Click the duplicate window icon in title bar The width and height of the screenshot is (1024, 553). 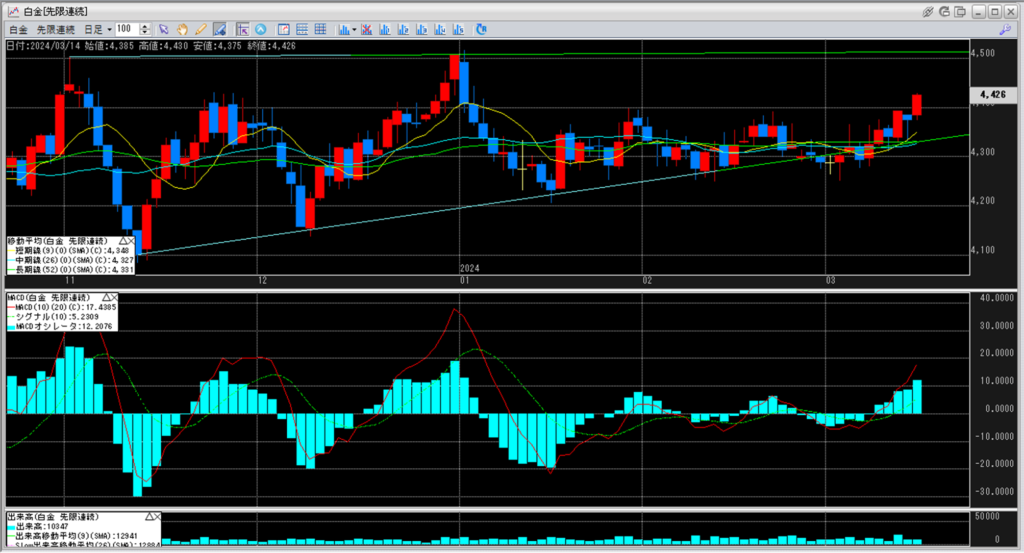click(960, 12)
